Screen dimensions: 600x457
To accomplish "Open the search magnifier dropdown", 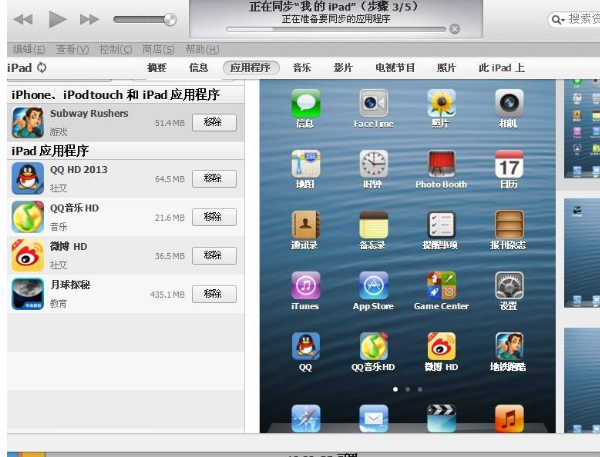I will click(x=558, y=20).
